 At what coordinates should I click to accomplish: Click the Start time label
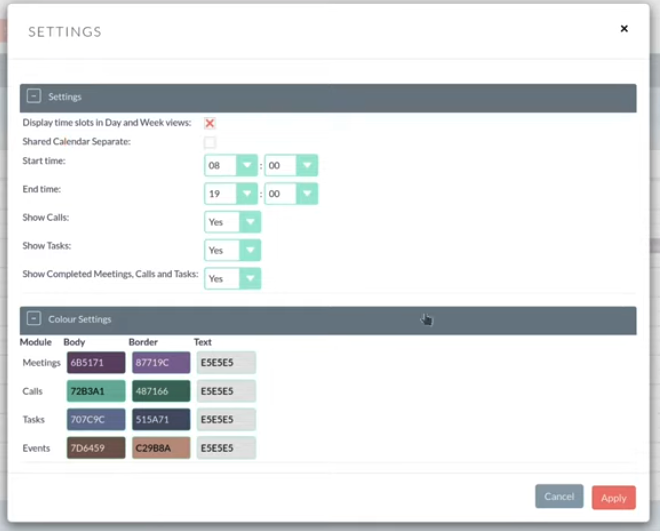(44, 161)
